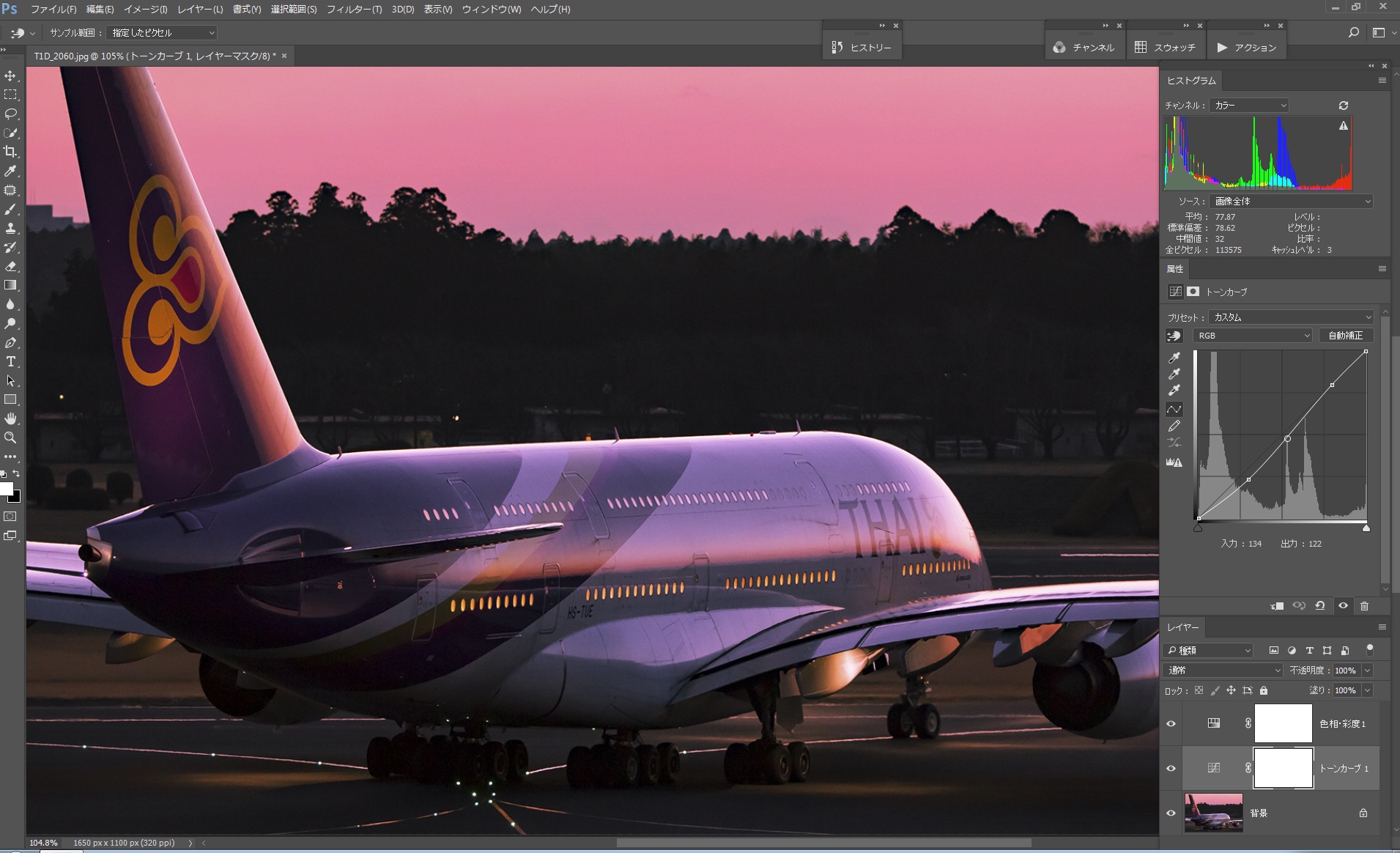This screenshot has width=1400, height=853.
Task: Refresh the histogram with the reload icon
Action: tap(1343, 106)
